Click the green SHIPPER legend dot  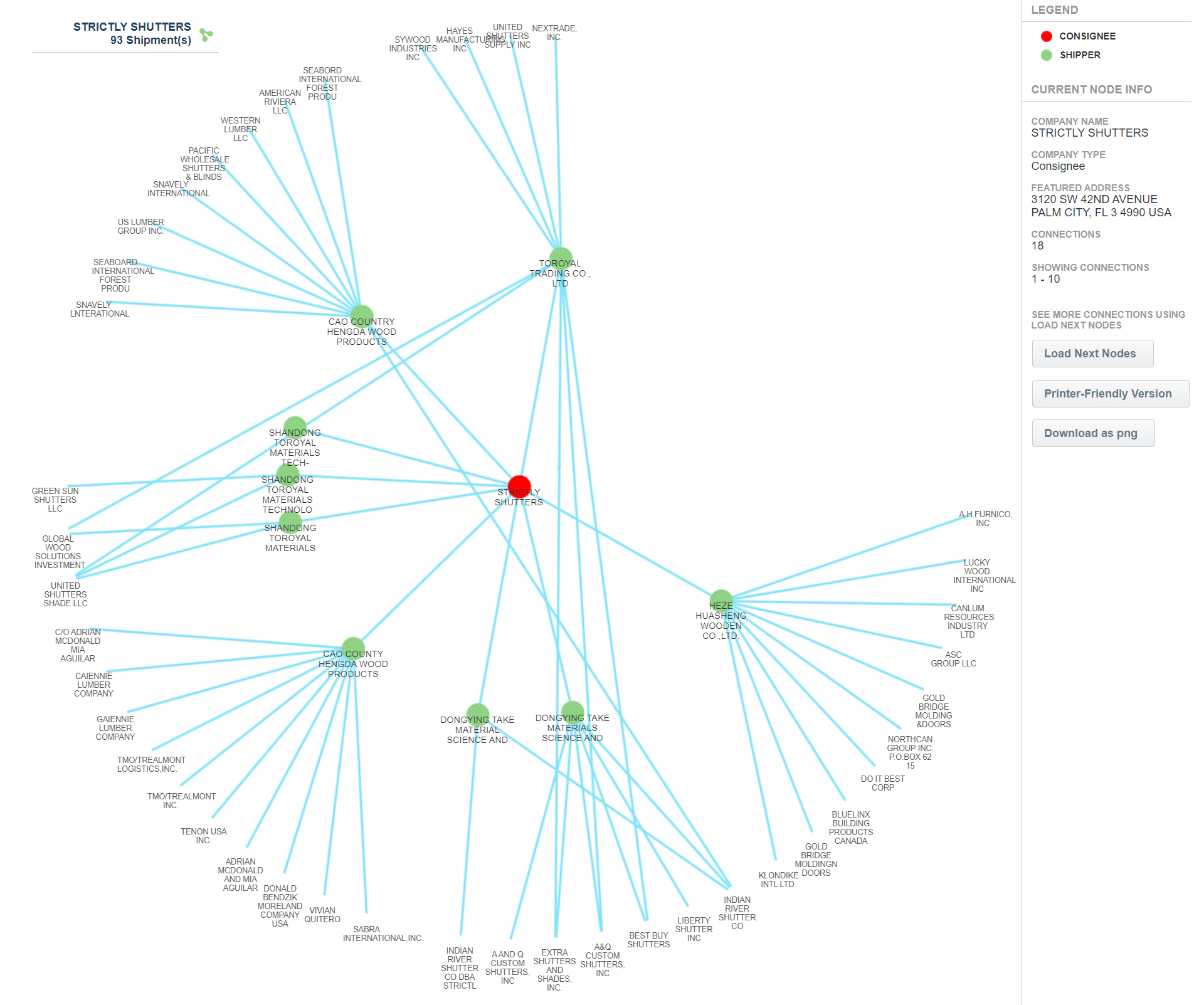pos(1046,55)
